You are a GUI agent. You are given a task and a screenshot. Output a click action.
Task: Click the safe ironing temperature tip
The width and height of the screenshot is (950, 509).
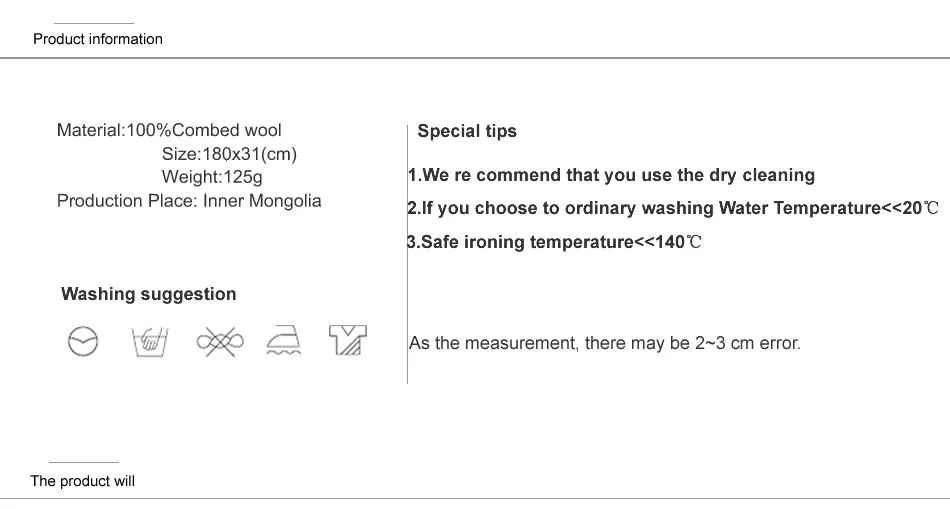(x=554, y=242)
